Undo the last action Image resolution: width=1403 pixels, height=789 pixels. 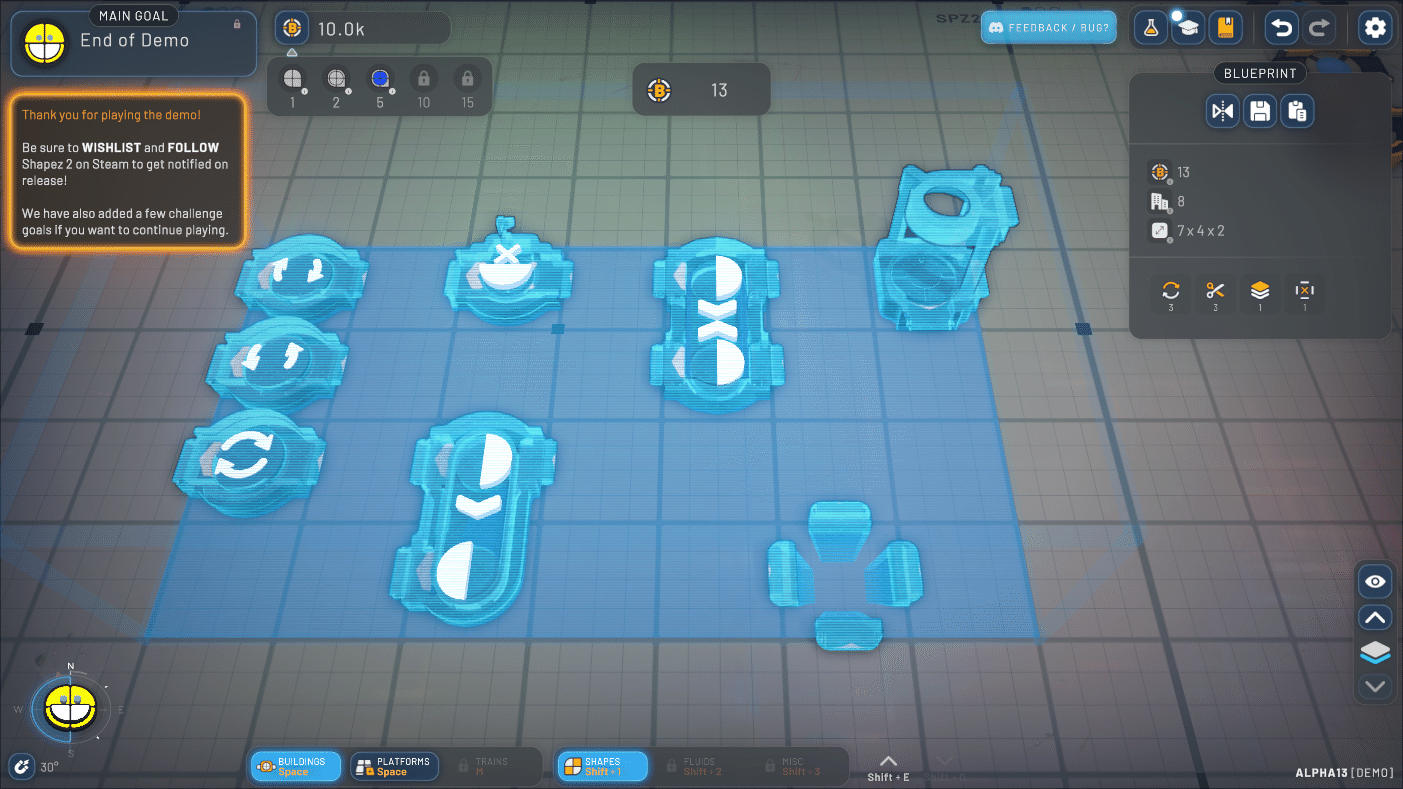pos(1281,28)
